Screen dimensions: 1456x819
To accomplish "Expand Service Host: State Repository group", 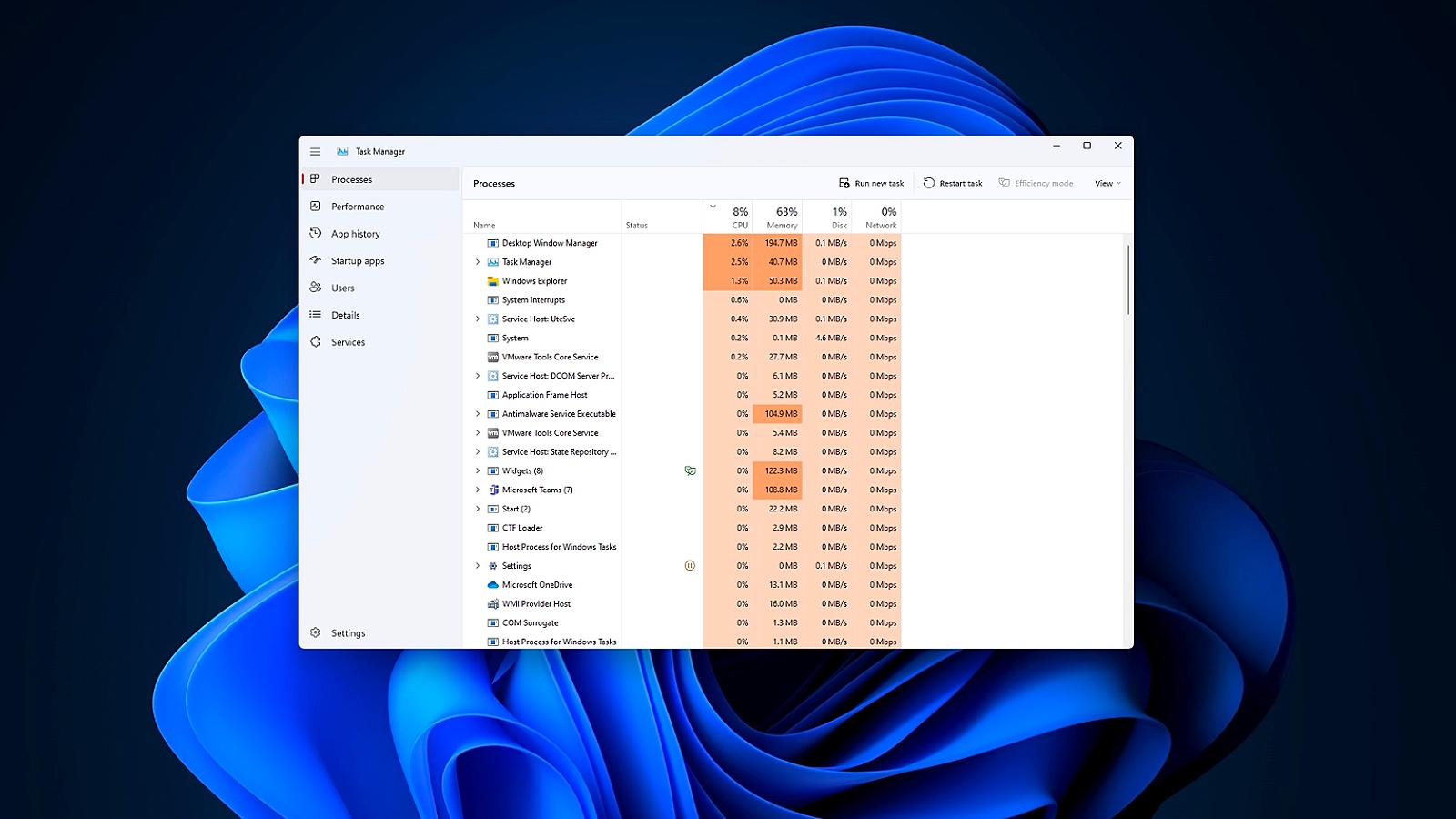I will click(478, 452).
